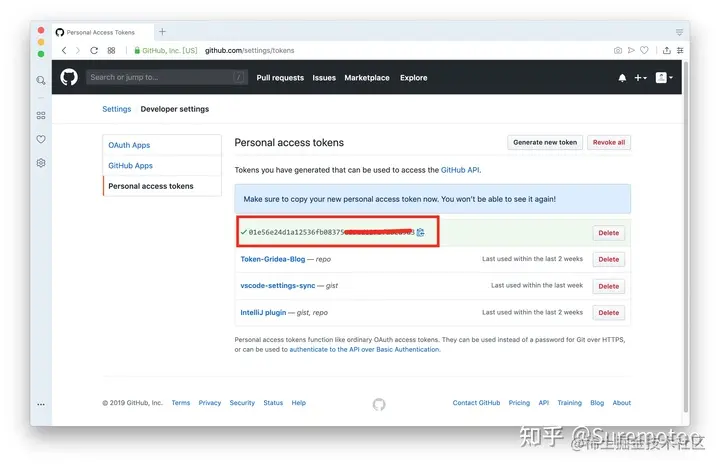
Task: Open the Status footer link
Action: coord(273,403)
